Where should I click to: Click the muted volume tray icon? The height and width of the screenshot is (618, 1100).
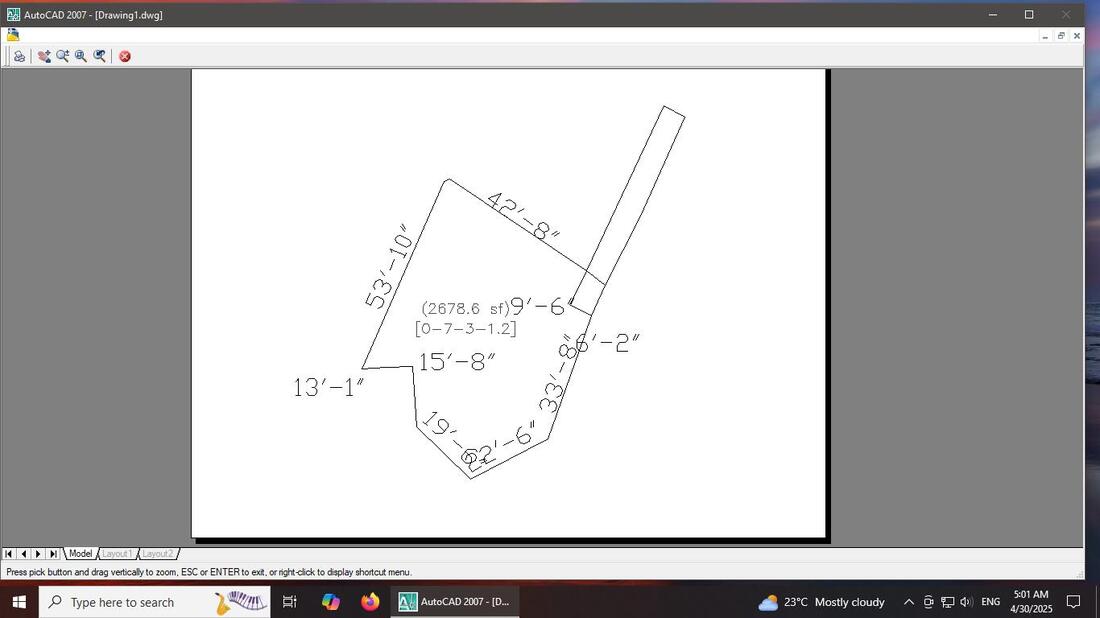(966, 602)
